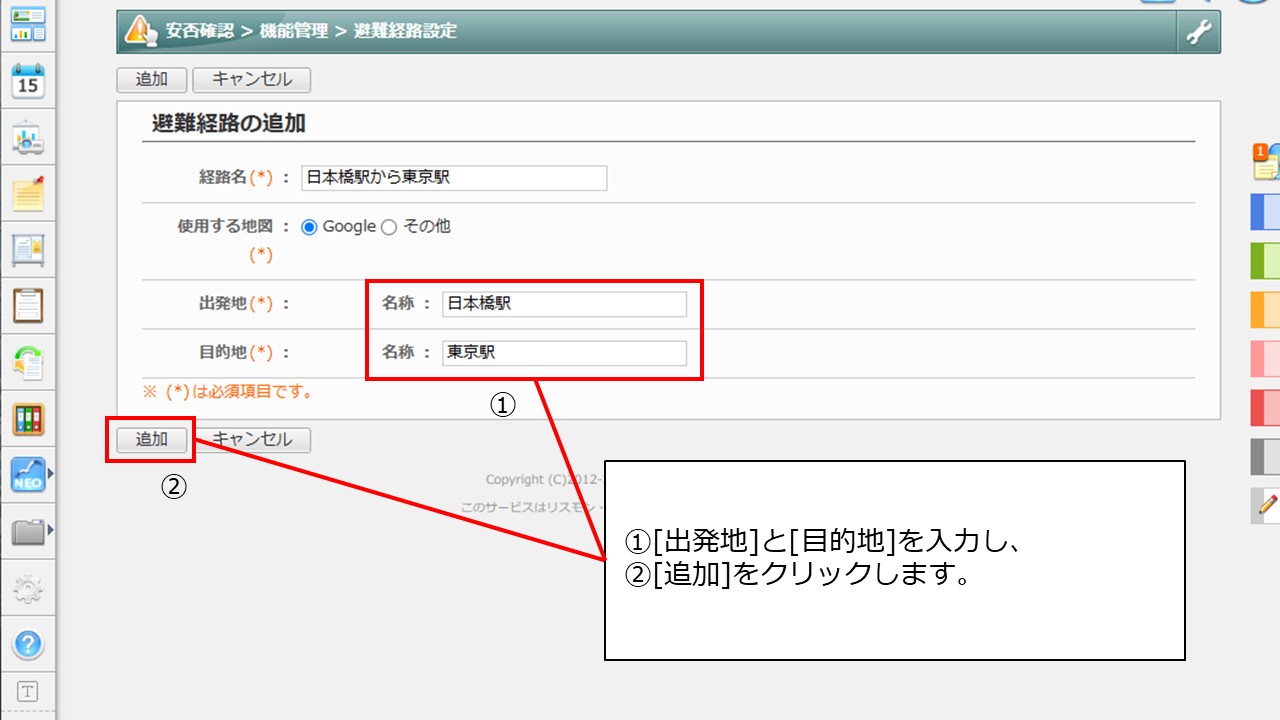
Task: Select the その他 map radio button
Action: tap(389, 227)
